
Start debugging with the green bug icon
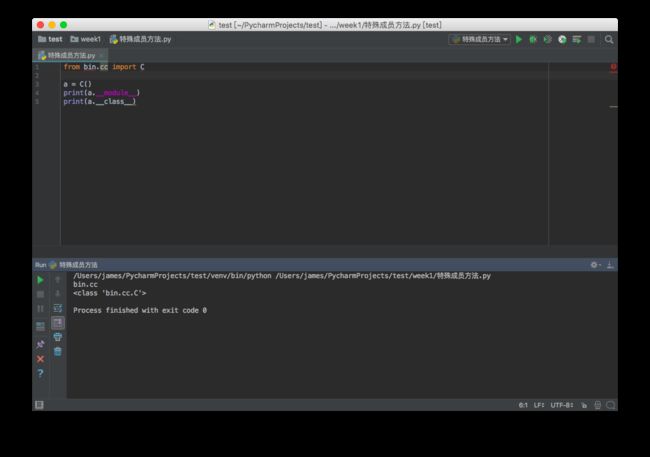coord(533,39)
